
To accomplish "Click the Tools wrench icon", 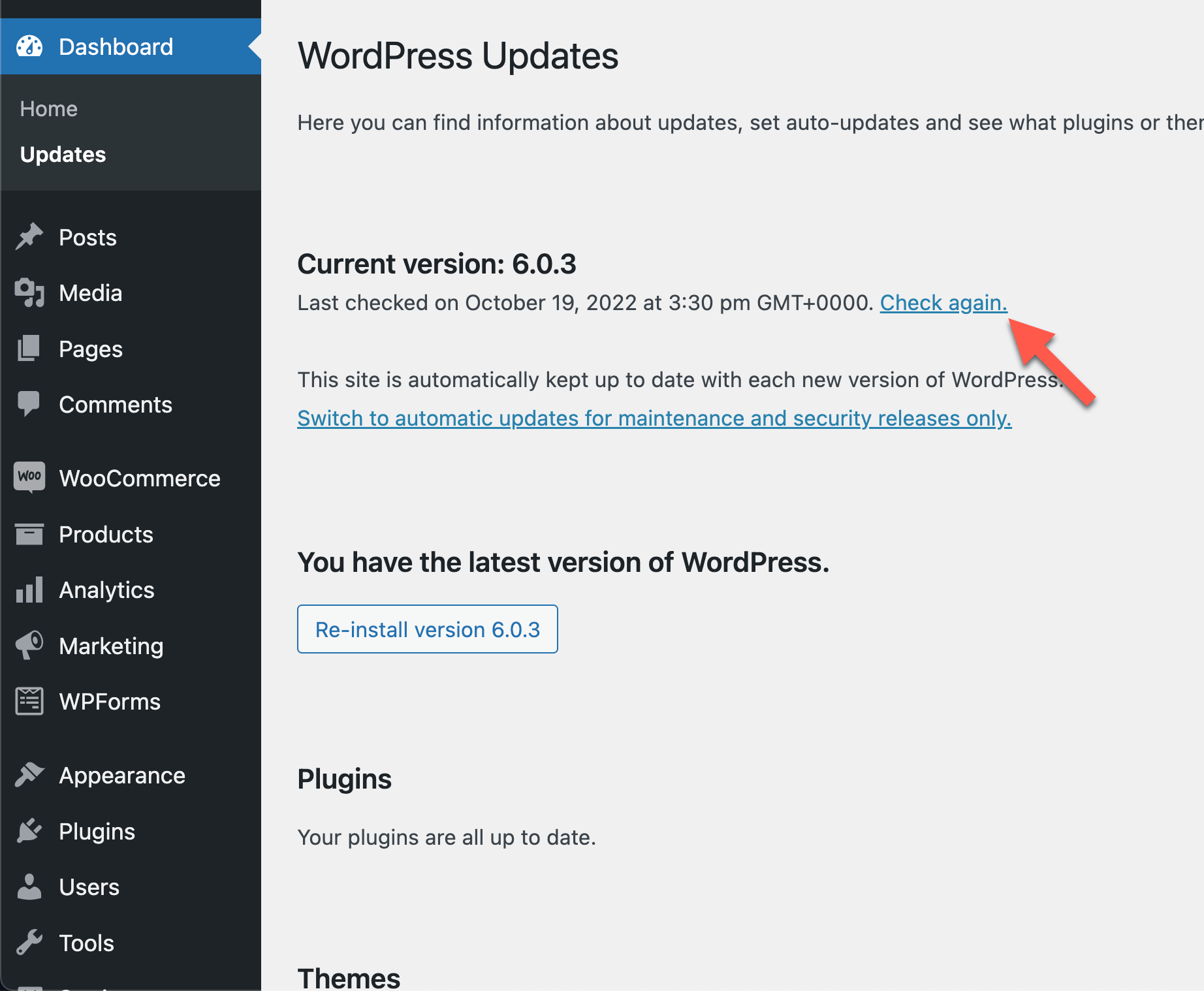I will [x=29, y=943].
